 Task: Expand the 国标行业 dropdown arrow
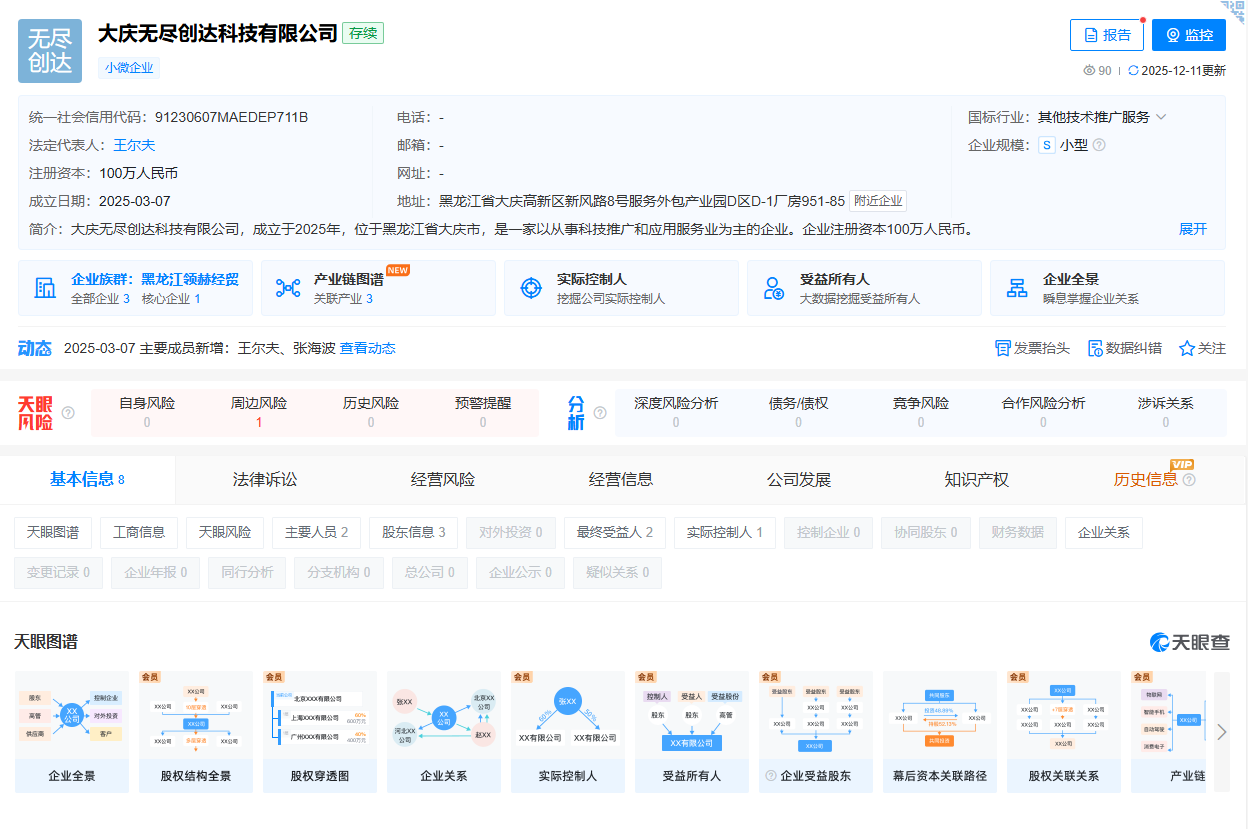1161,117
